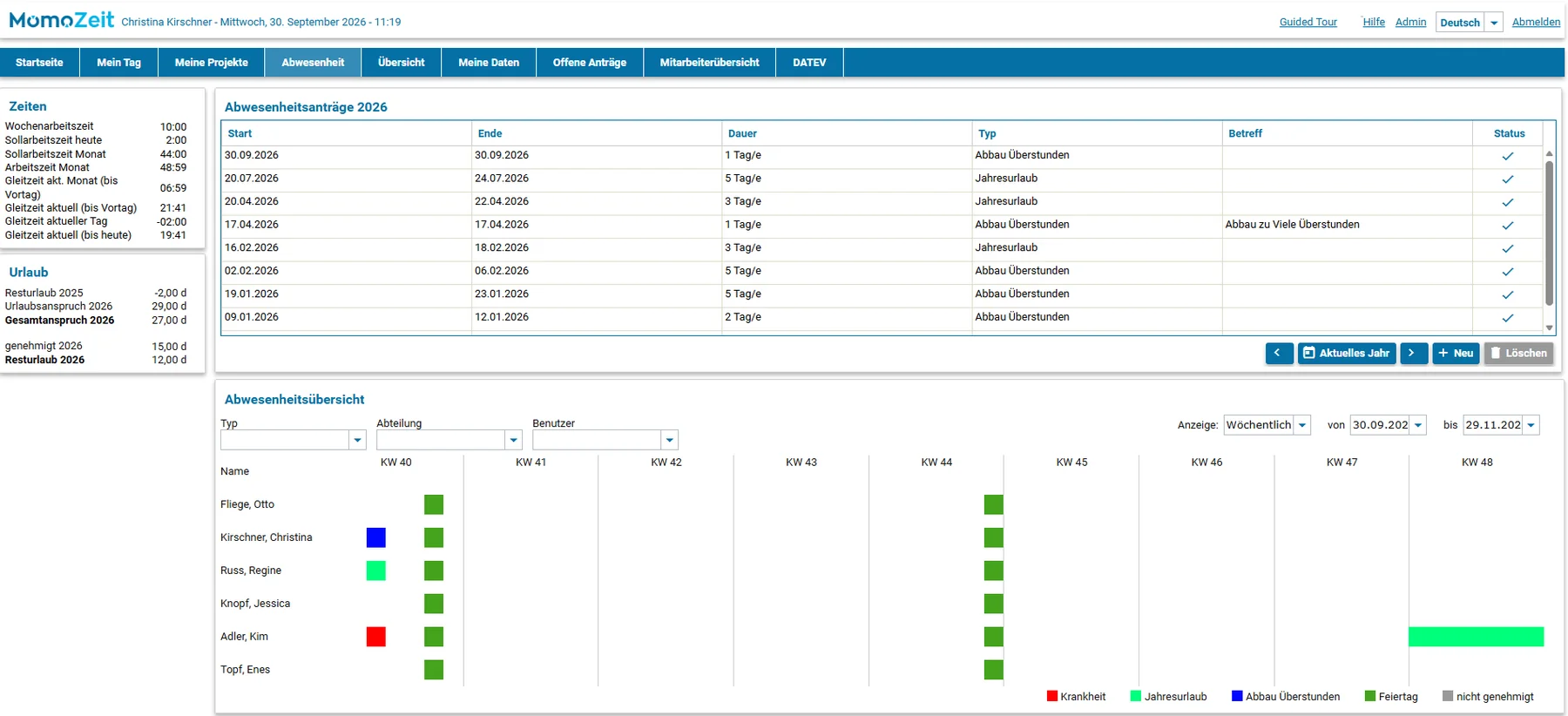
Task: Open the von date picker dropdown
Action: click(1418, 425)
